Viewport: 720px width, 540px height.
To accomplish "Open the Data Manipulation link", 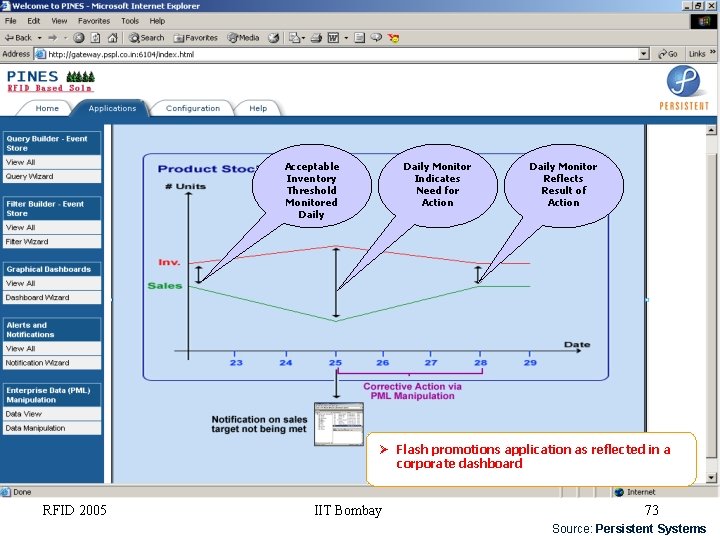I will (52, 428).
